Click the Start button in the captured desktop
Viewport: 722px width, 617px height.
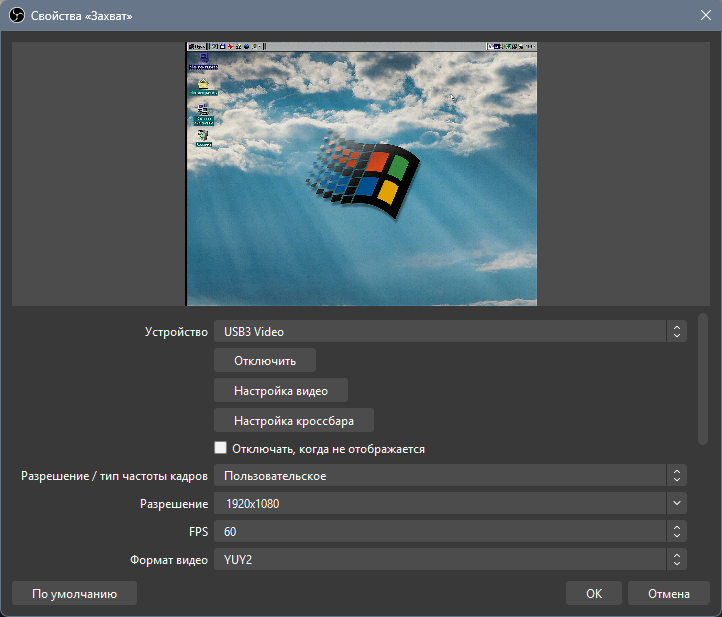coord(198,47)
